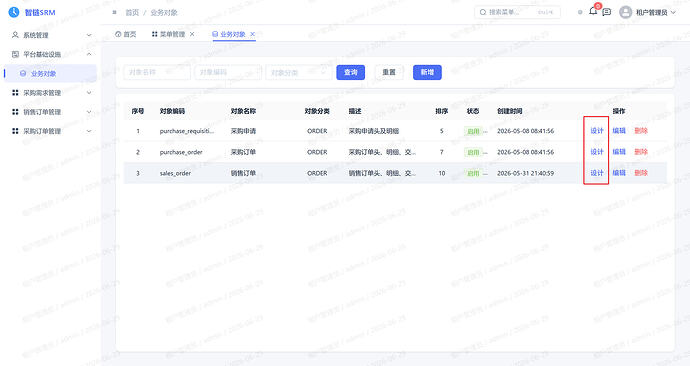Click the 搜索菜单 search box
Screen dimensions: 690x366
(517, 12)
